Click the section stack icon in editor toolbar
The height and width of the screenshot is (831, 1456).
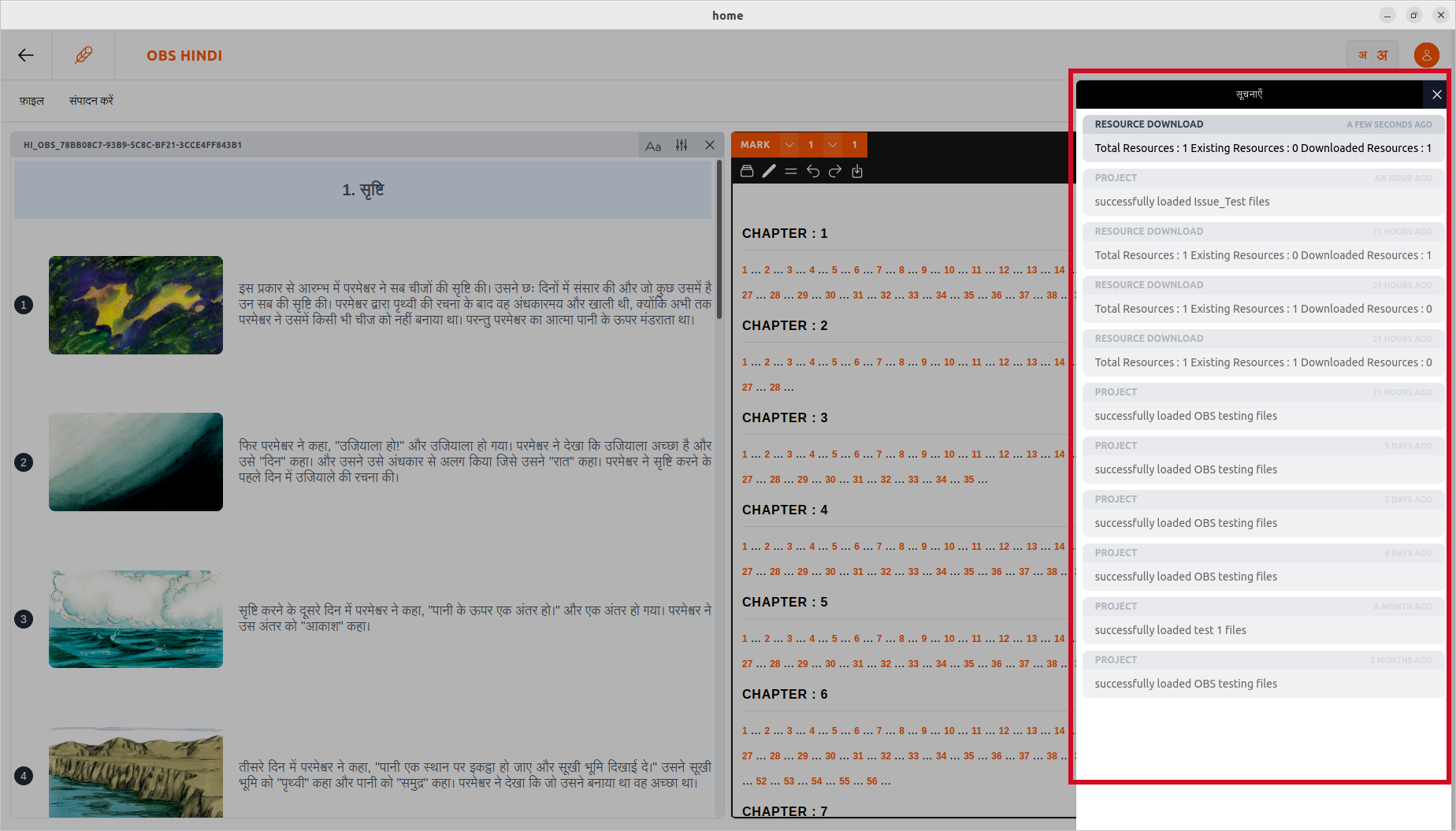tap(747, 171)
